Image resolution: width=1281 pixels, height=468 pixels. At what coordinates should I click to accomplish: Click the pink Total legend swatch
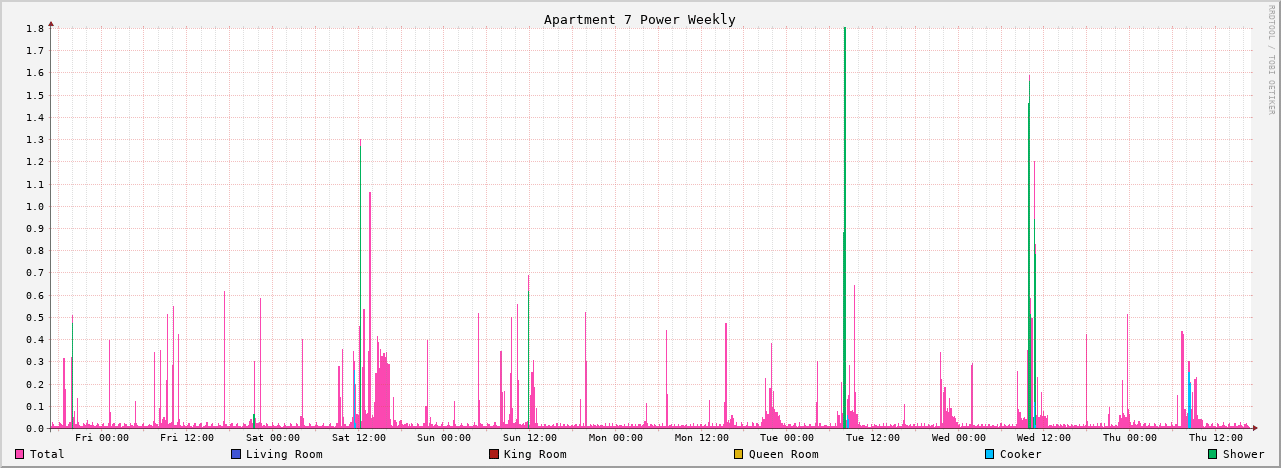pyautogui.click(x=19, y=454)
